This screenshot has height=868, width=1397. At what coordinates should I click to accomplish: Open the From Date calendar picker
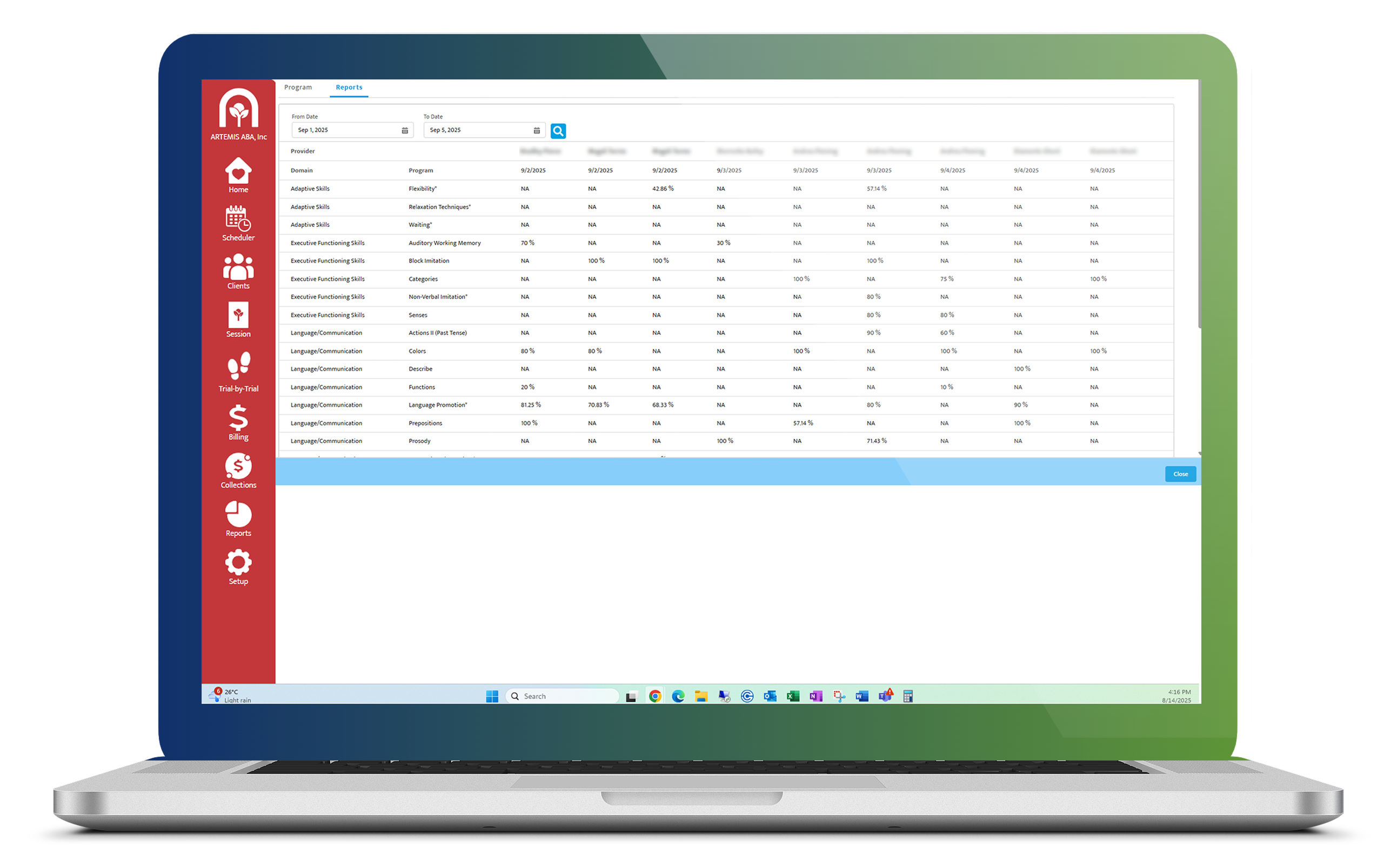point(405,131)
